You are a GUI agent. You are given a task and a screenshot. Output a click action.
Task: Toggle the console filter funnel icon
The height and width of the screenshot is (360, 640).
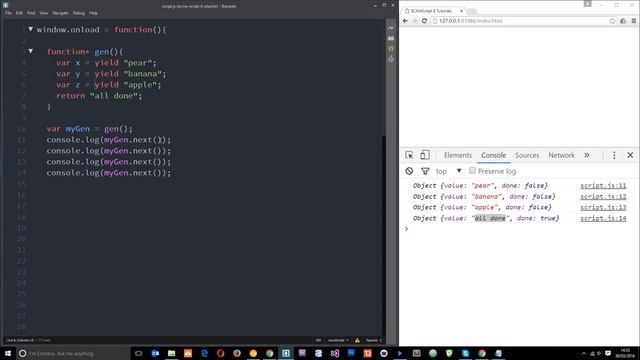pos(425,171)
